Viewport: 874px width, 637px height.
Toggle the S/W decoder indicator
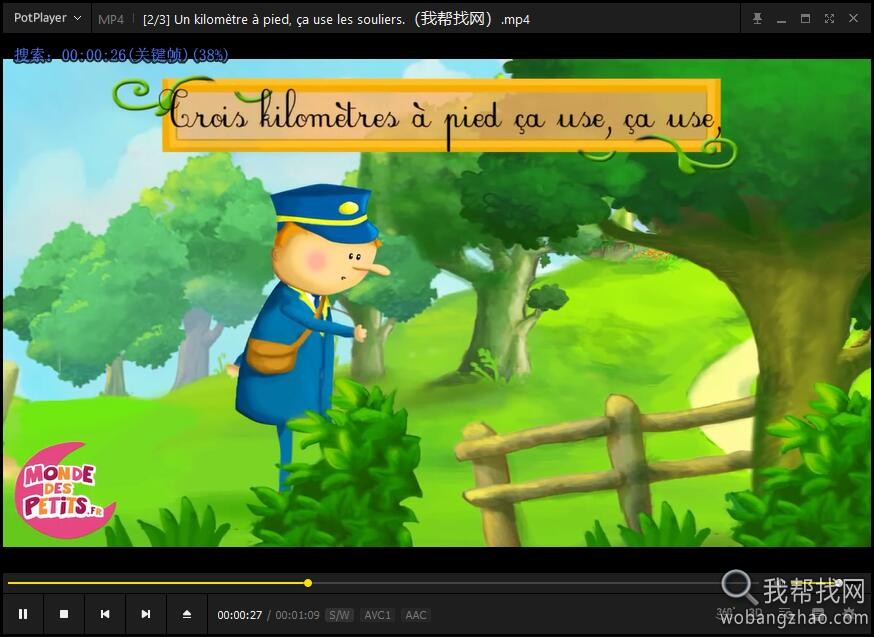[x=339, y=615]
